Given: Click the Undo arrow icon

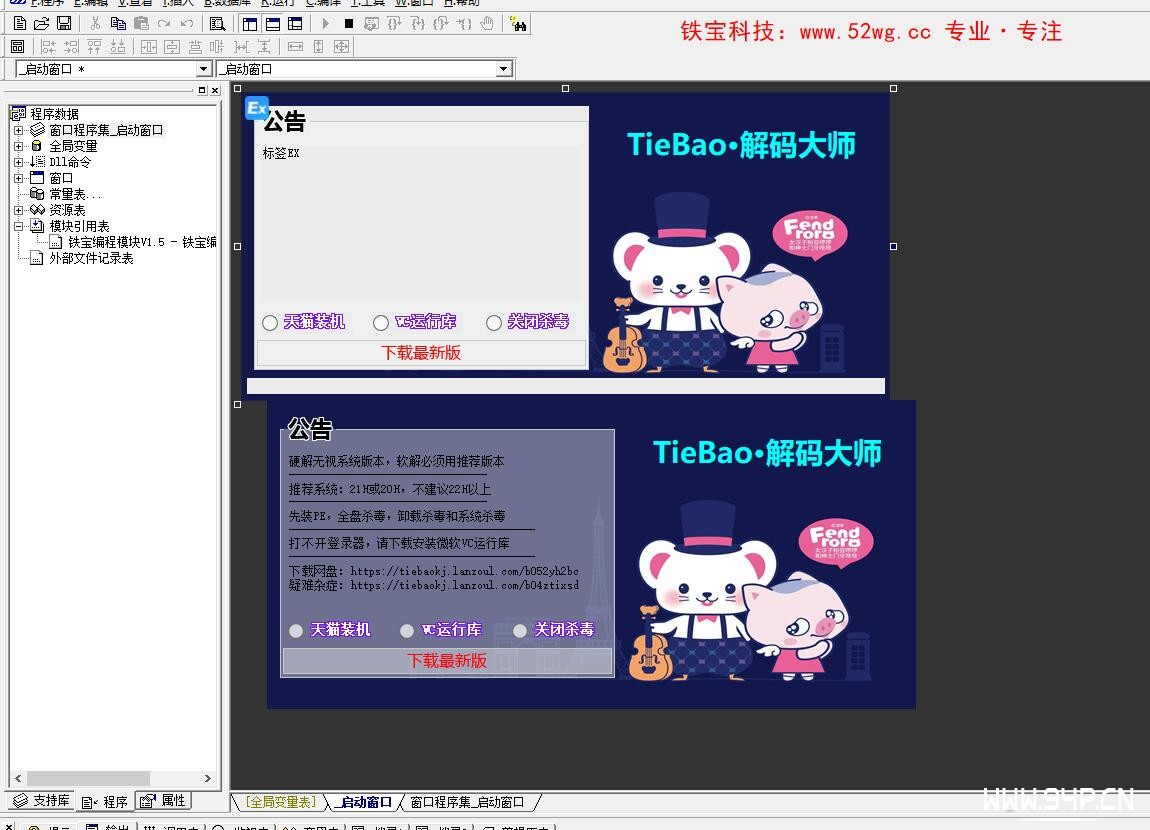Looking at the screenshot, I should 187,23.
